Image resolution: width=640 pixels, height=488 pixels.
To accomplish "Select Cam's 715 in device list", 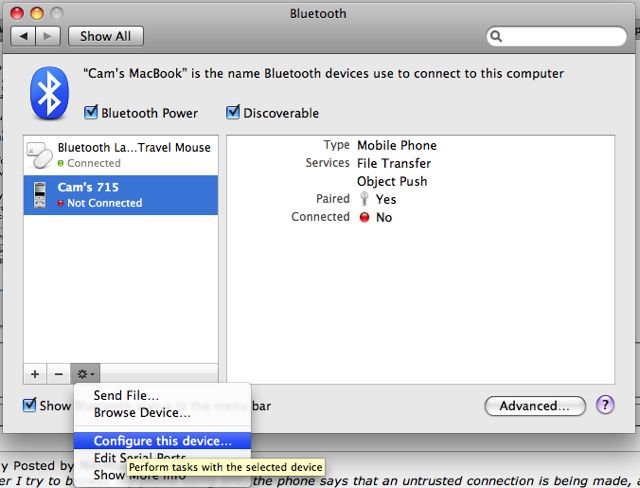I will (x=121, y=195).
